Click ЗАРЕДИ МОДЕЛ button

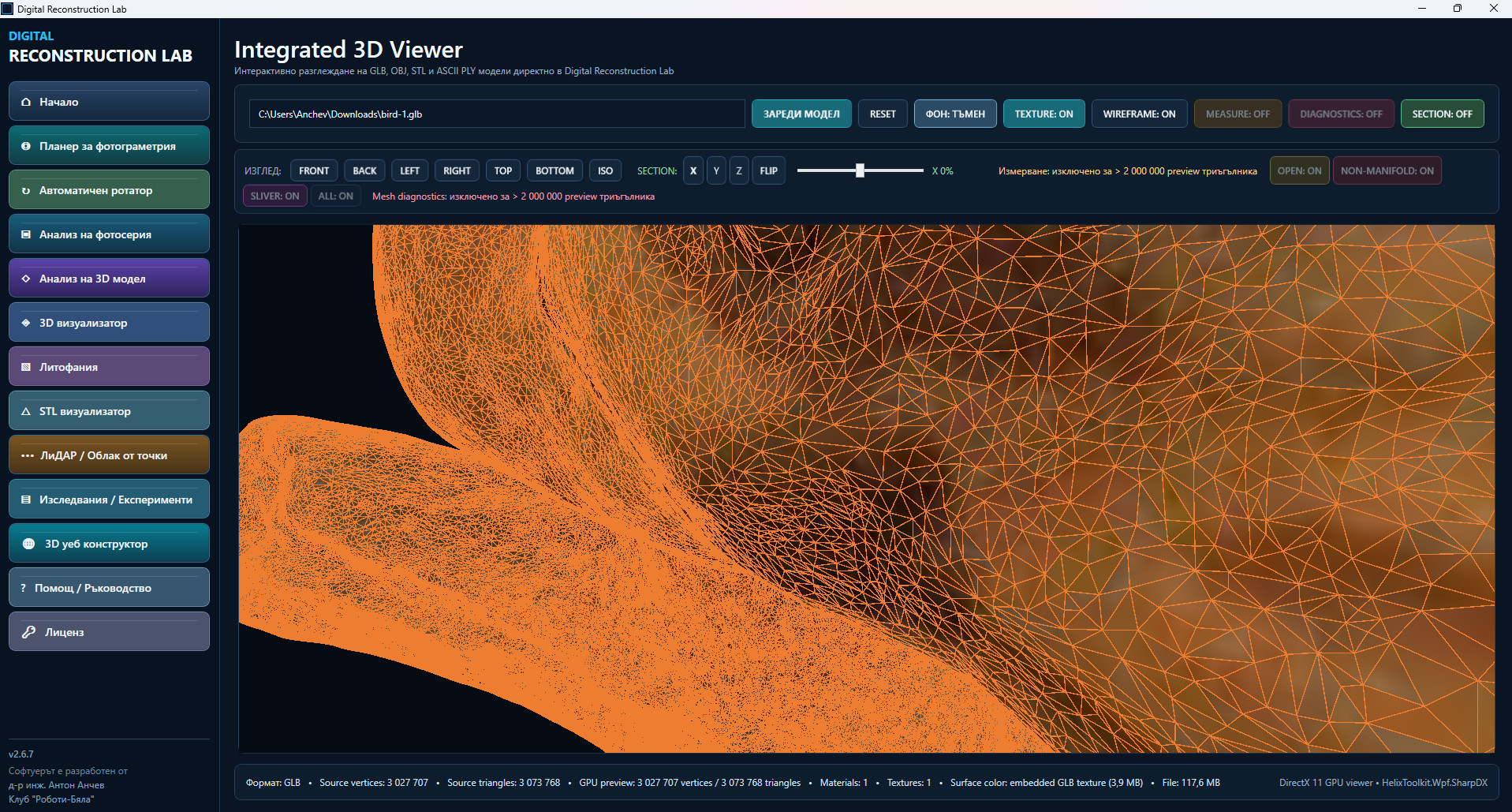[x=801, y=114]
